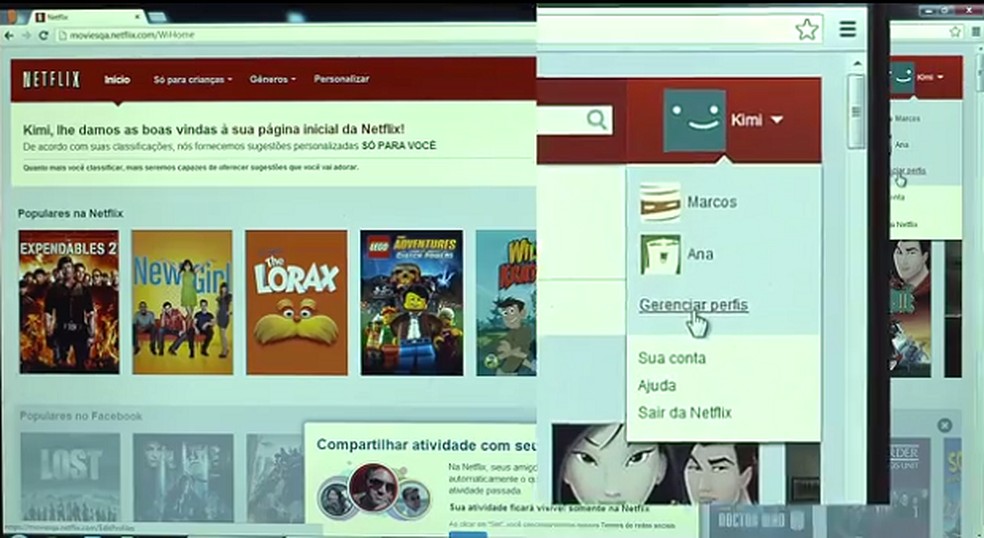Screen dimensions: 984x538
Task: Click the search magnifier icon
Action: (596, 119)
